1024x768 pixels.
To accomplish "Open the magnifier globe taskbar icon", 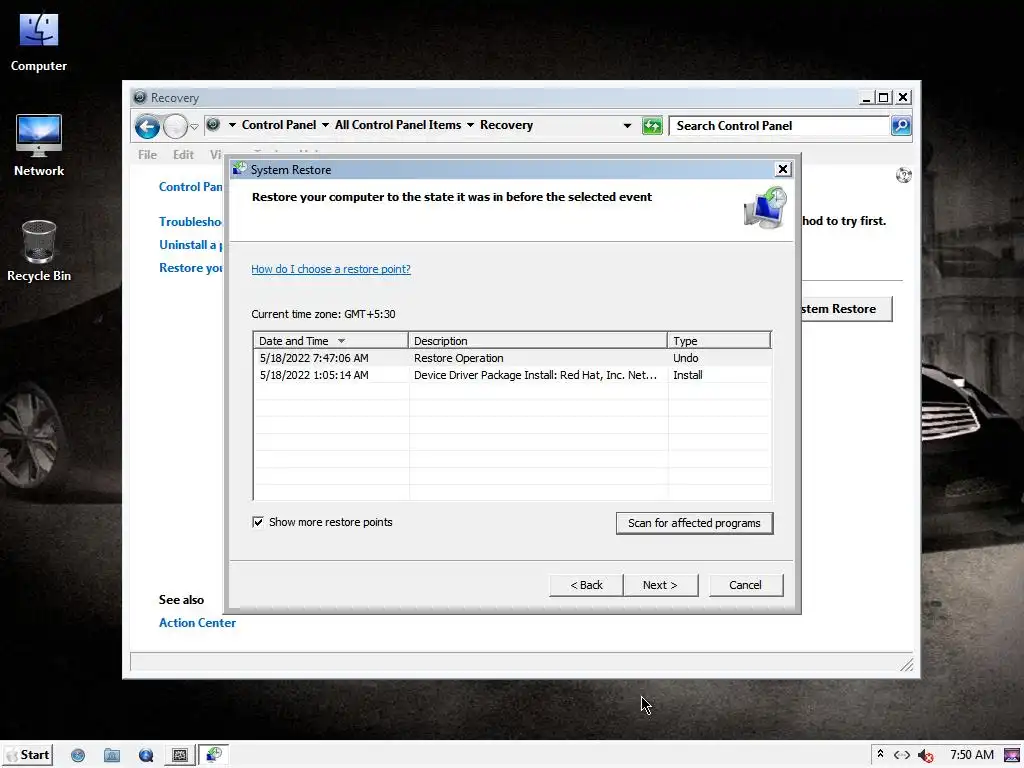I will pyautogui.click(x=146, y=756).
